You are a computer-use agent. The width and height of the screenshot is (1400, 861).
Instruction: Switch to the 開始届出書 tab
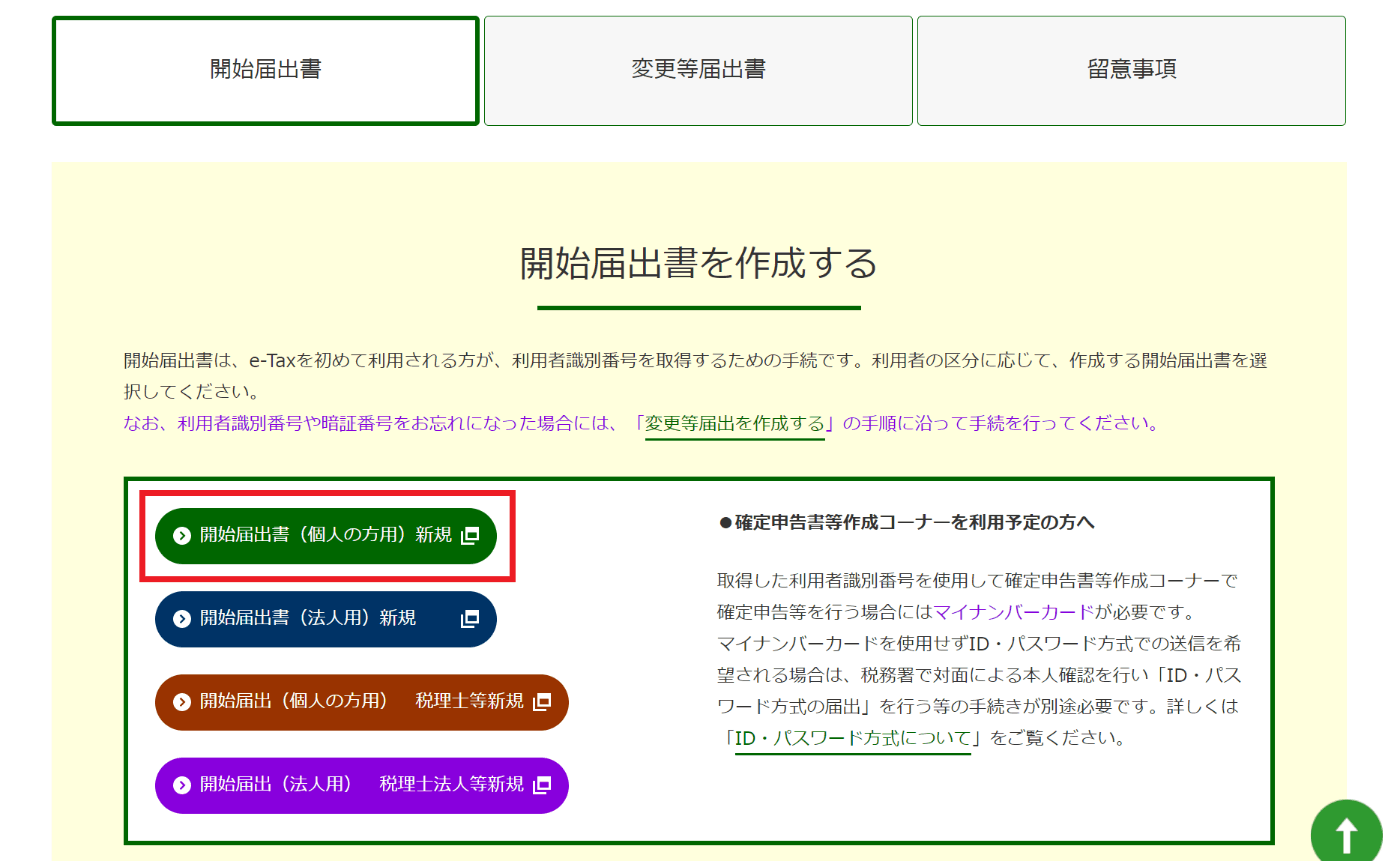[266, 70]
